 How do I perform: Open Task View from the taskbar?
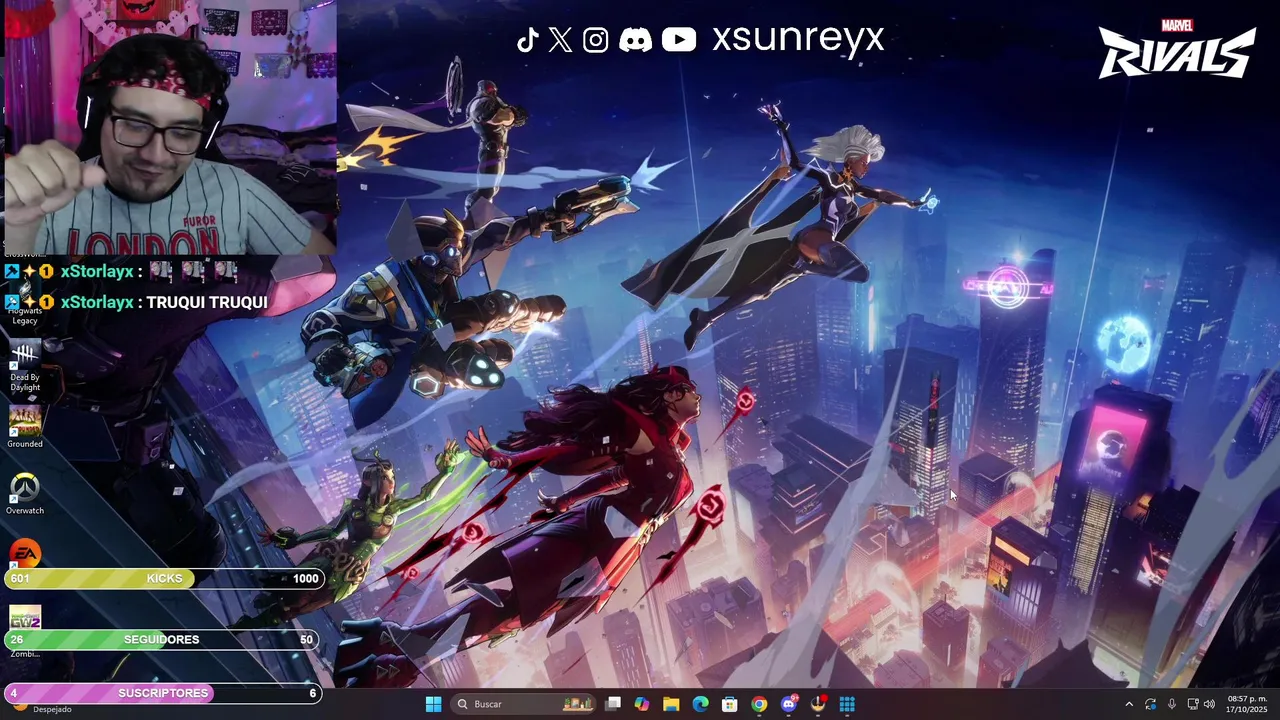[613, 704]
